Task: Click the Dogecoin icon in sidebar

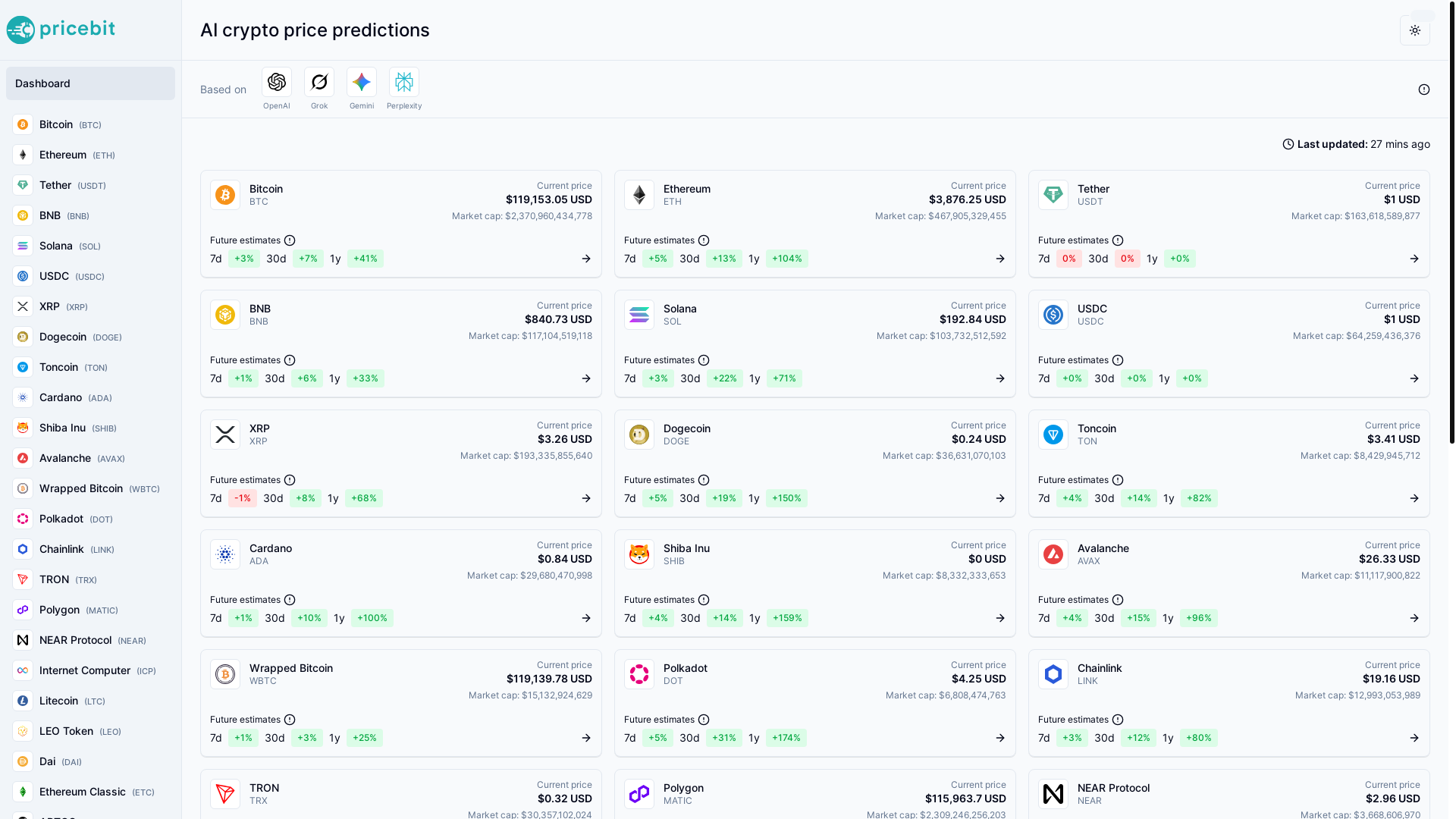Action: pyautogui.click(x=23, y=337)
